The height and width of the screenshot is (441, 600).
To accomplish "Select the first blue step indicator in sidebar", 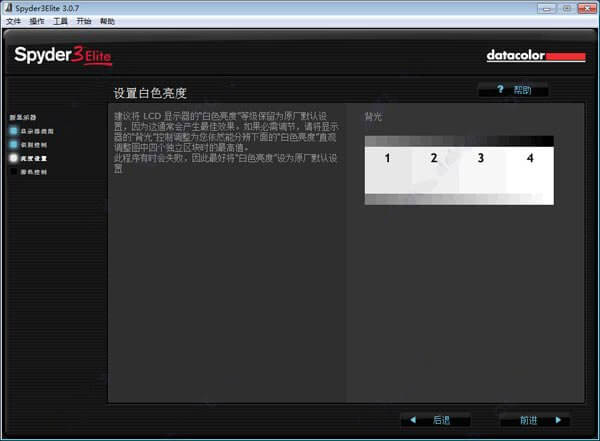I will (x=14, y=131).
